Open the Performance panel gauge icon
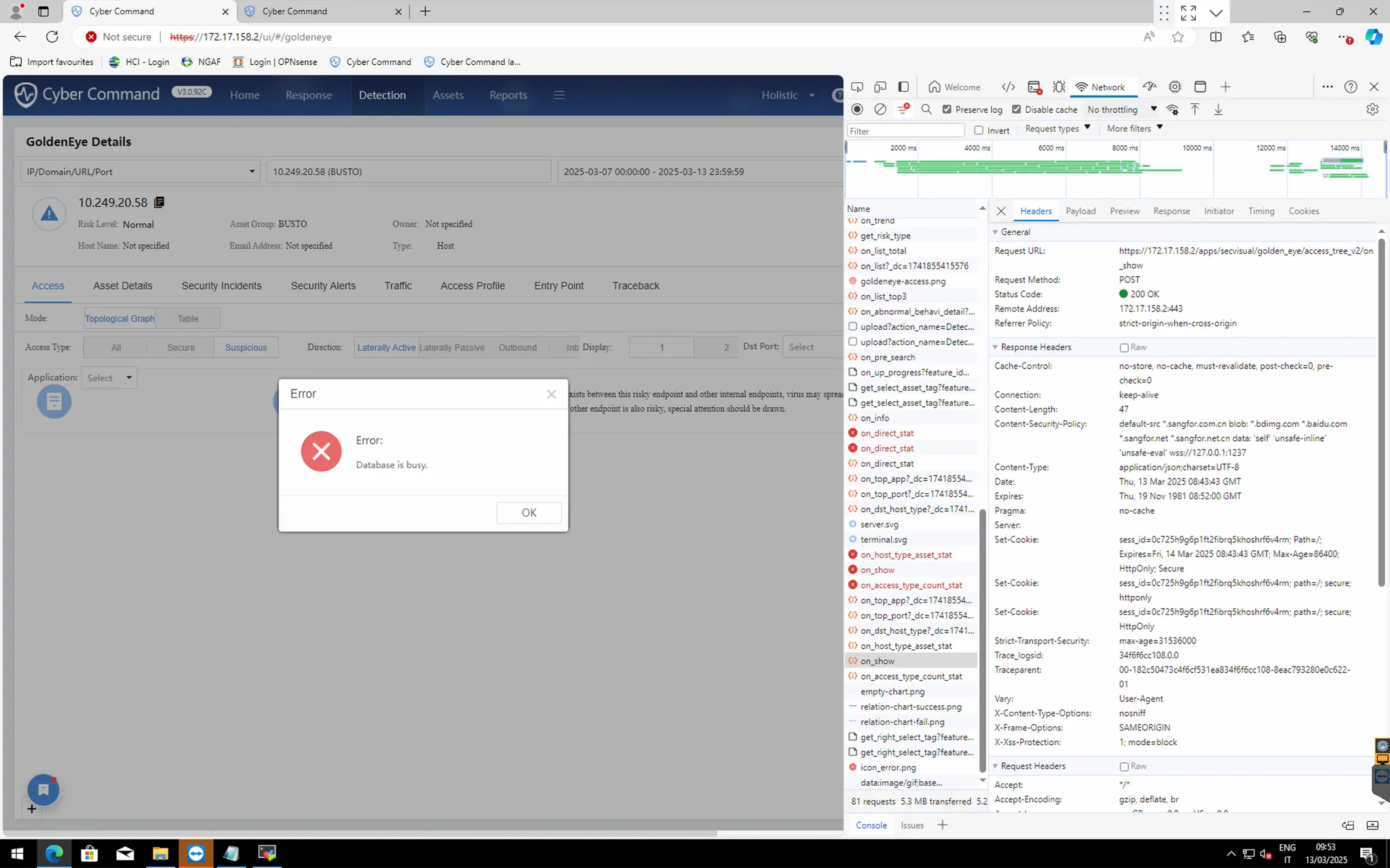 (1149, 87)
